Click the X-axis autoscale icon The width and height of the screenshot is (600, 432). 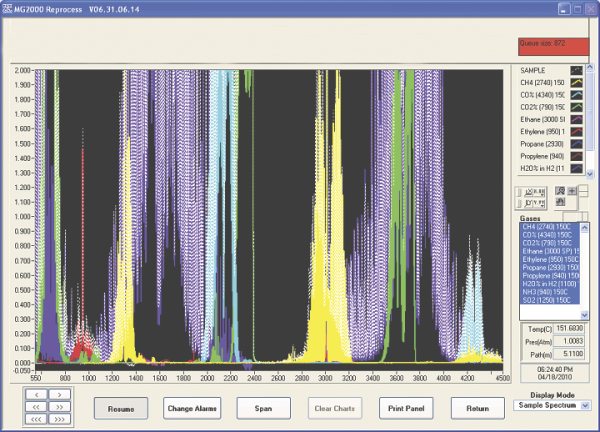(x=528, y=192)
